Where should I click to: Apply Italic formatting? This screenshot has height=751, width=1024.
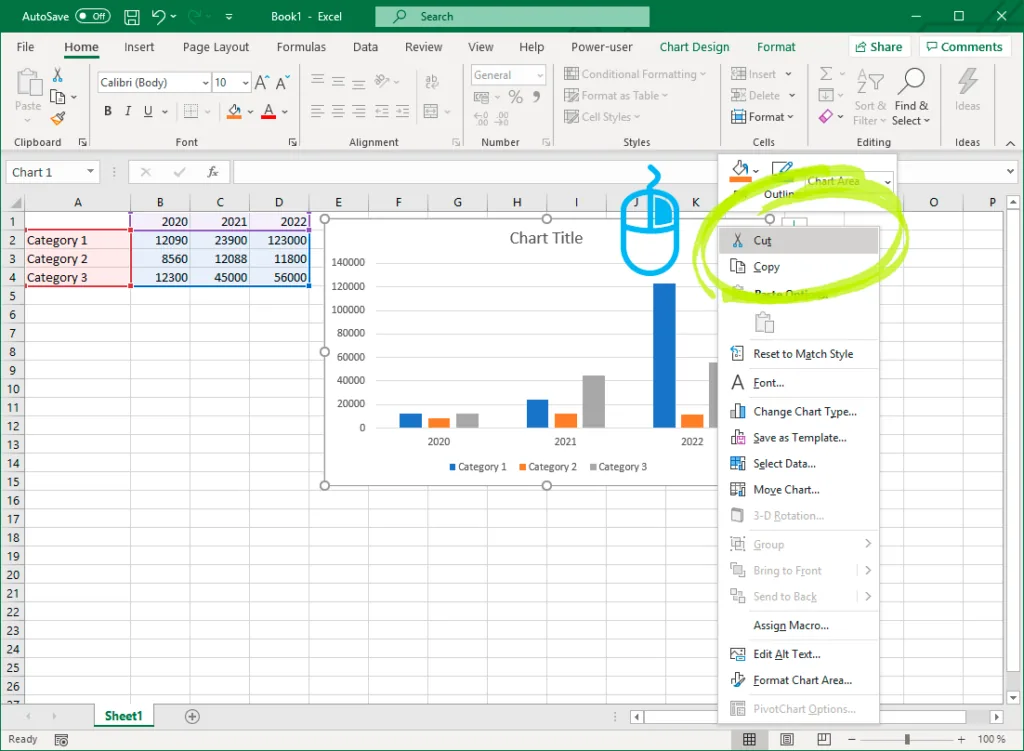pyautogui.click(x=128, y=111)
